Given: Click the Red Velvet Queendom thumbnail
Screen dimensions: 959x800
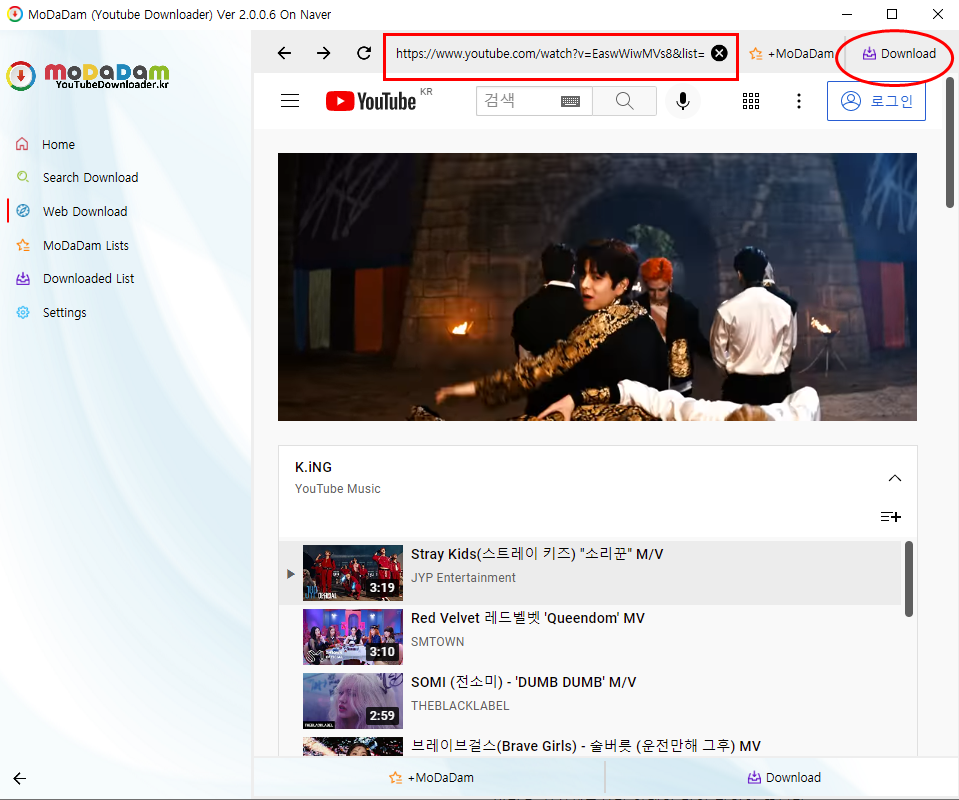Looking at the screenshot, I should pyautogui.click(x=353, y=637).
